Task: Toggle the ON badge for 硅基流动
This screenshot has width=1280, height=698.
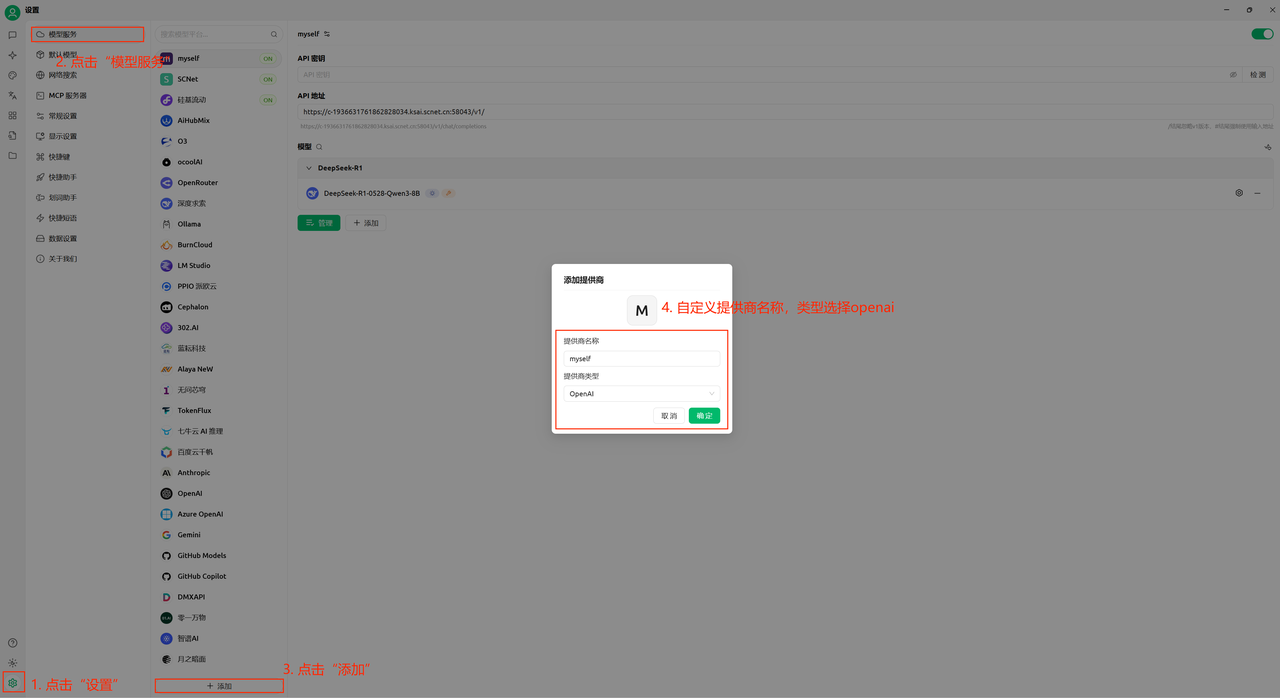Action: (x=268, y=100)
